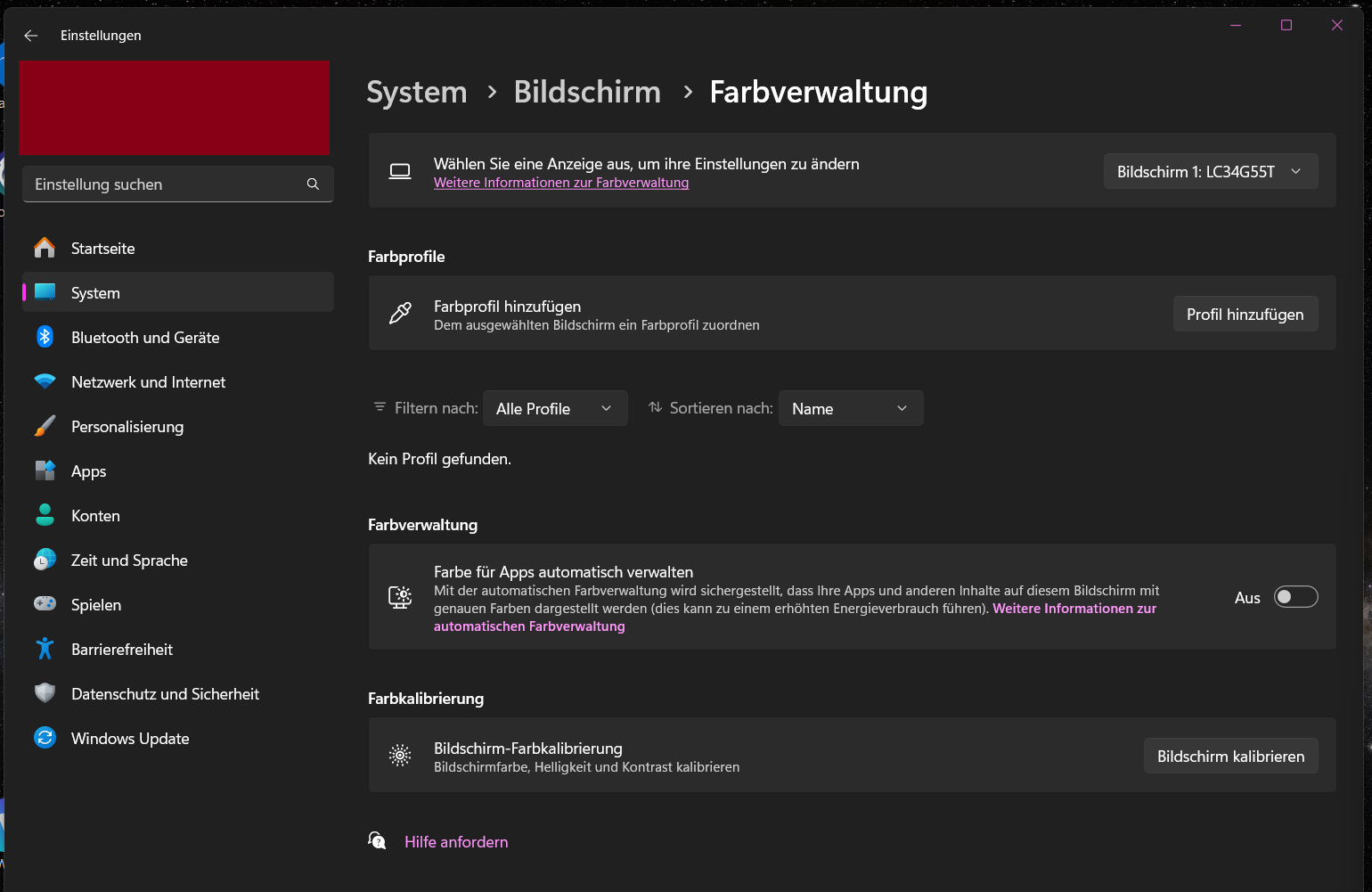Select Hilfe anfordern at the bottom
Screen dimensions: 1372x892
(x=455, y=841)
